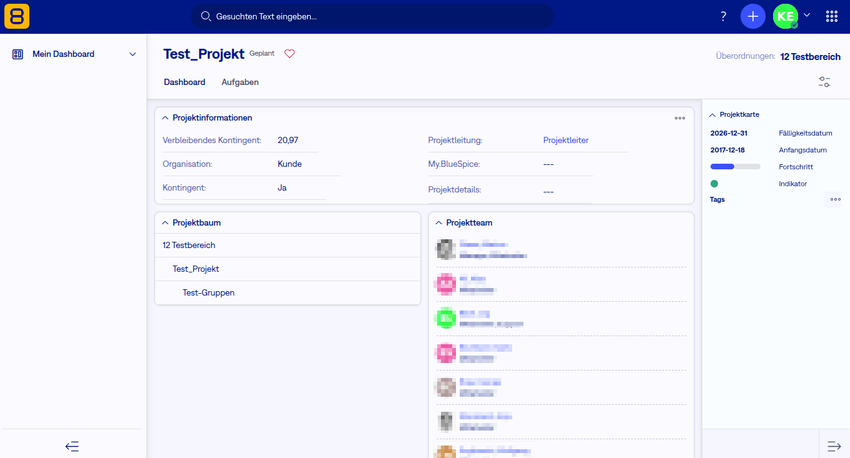Click the Geplant status label
The image size is (850, 458).
[x=262, y=54]
